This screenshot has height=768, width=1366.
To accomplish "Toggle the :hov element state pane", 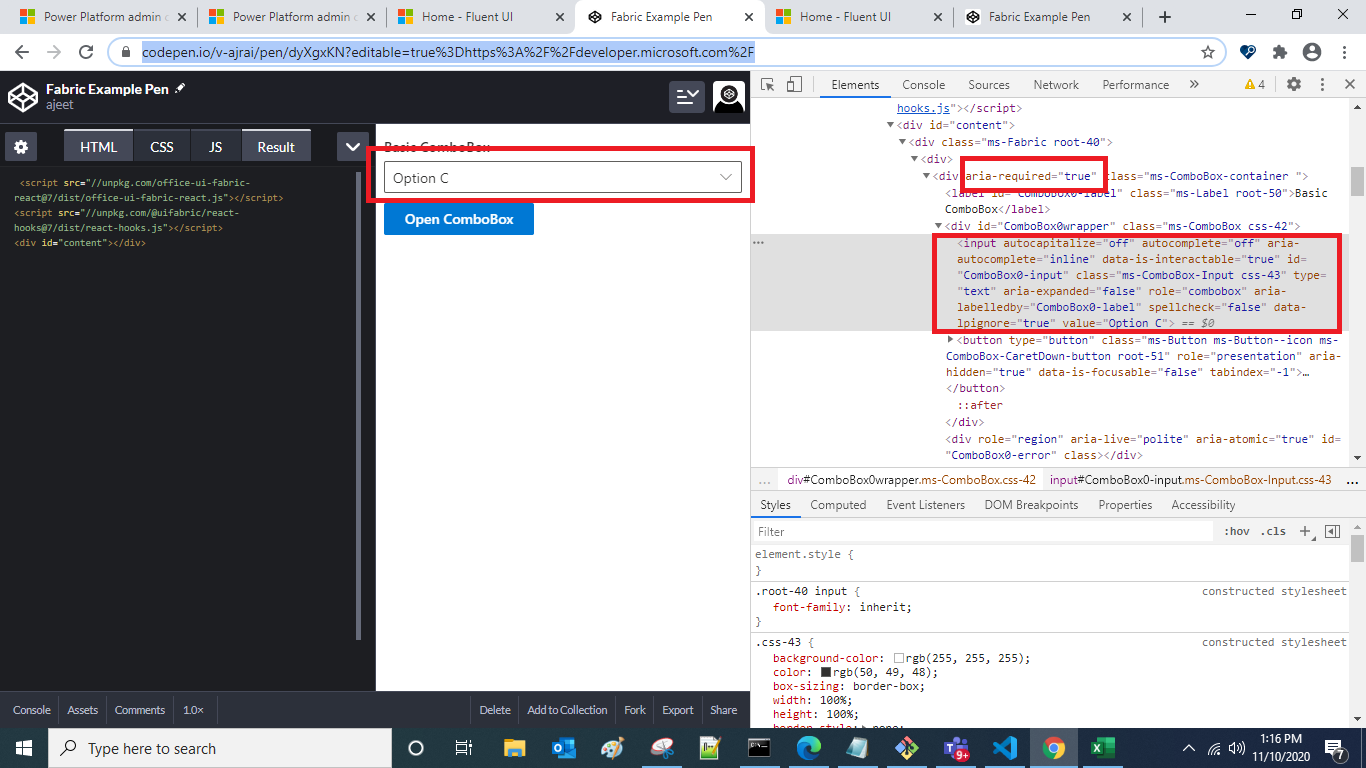I will (x=1238, y=531).
